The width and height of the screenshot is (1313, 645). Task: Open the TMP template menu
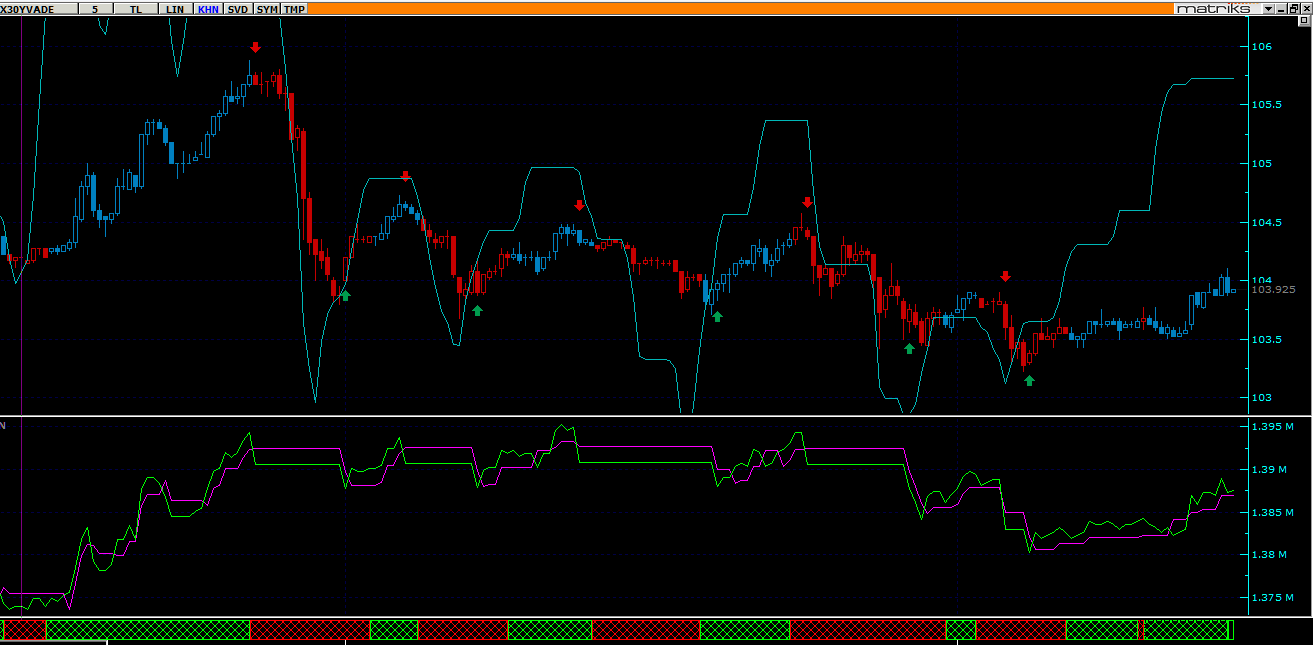tap(294, 8)
